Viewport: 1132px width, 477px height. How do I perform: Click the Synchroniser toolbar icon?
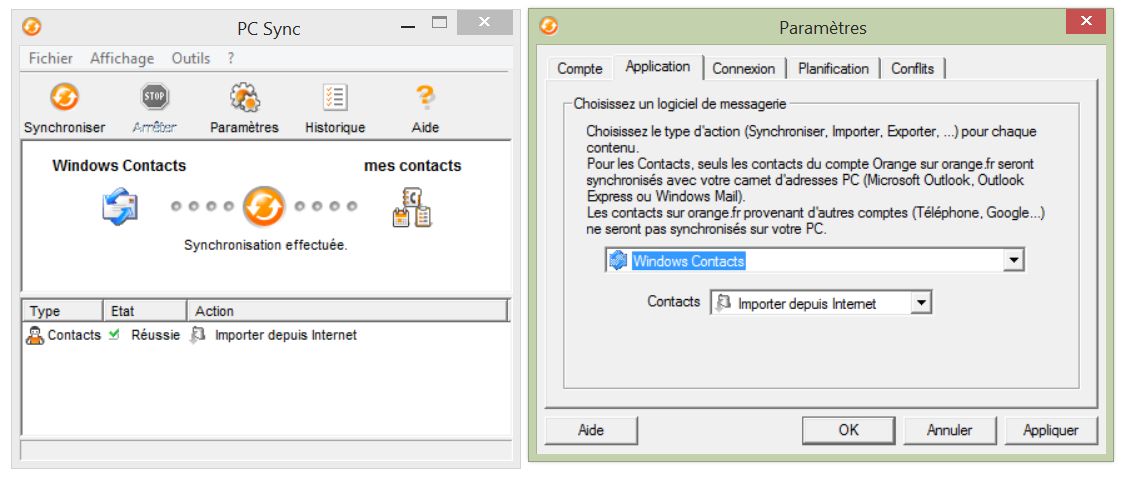click(64, 97)
